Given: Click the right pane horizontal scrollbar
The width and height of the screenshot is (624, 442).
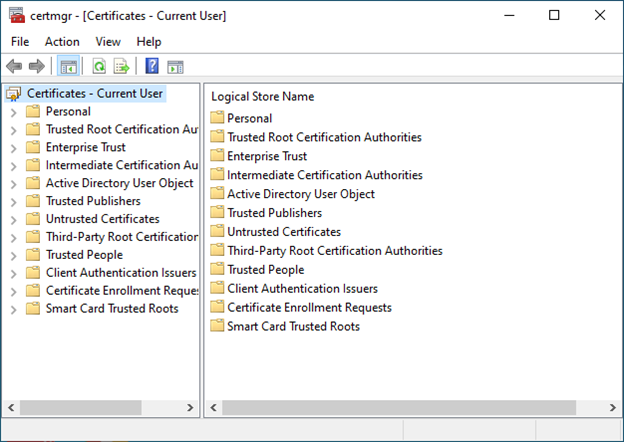Looking at the screenshot, I should (400, 408).
